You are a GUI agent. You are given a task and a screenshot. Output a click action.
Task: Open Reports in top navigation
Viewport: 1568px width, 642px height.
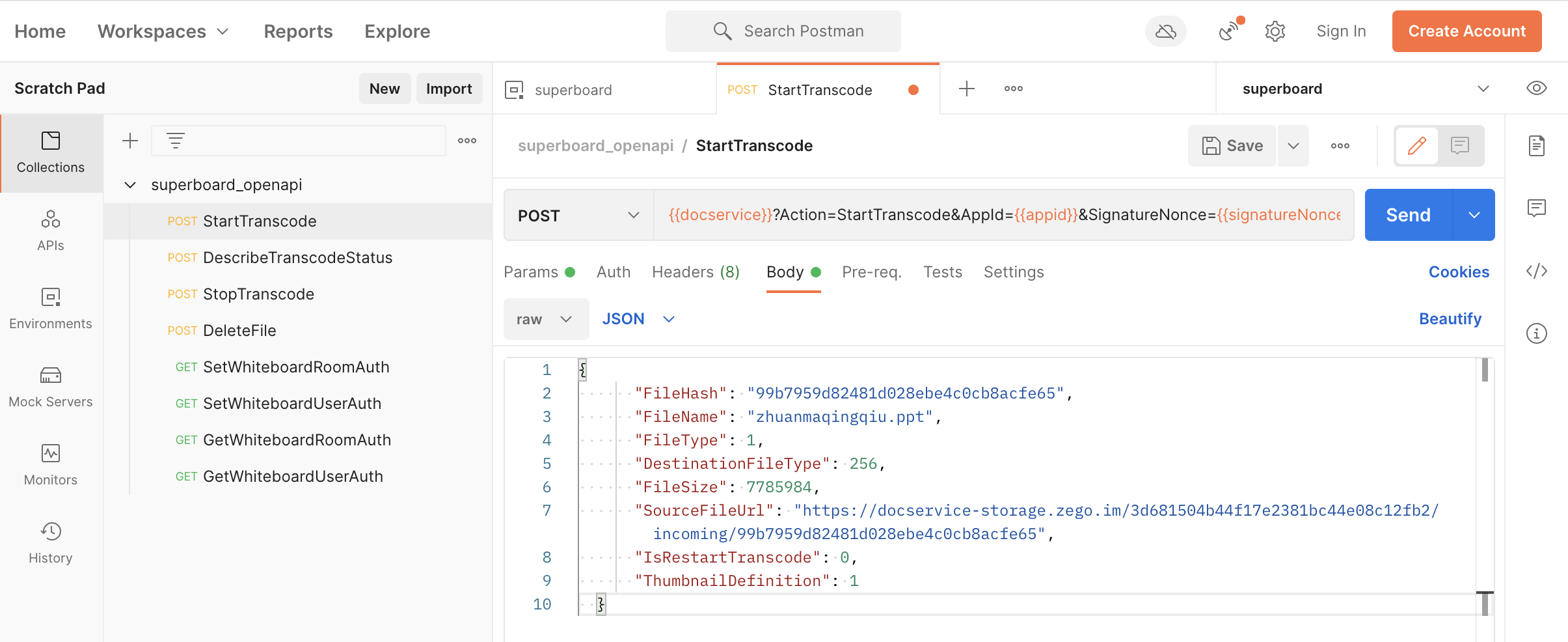click(298, 31)
